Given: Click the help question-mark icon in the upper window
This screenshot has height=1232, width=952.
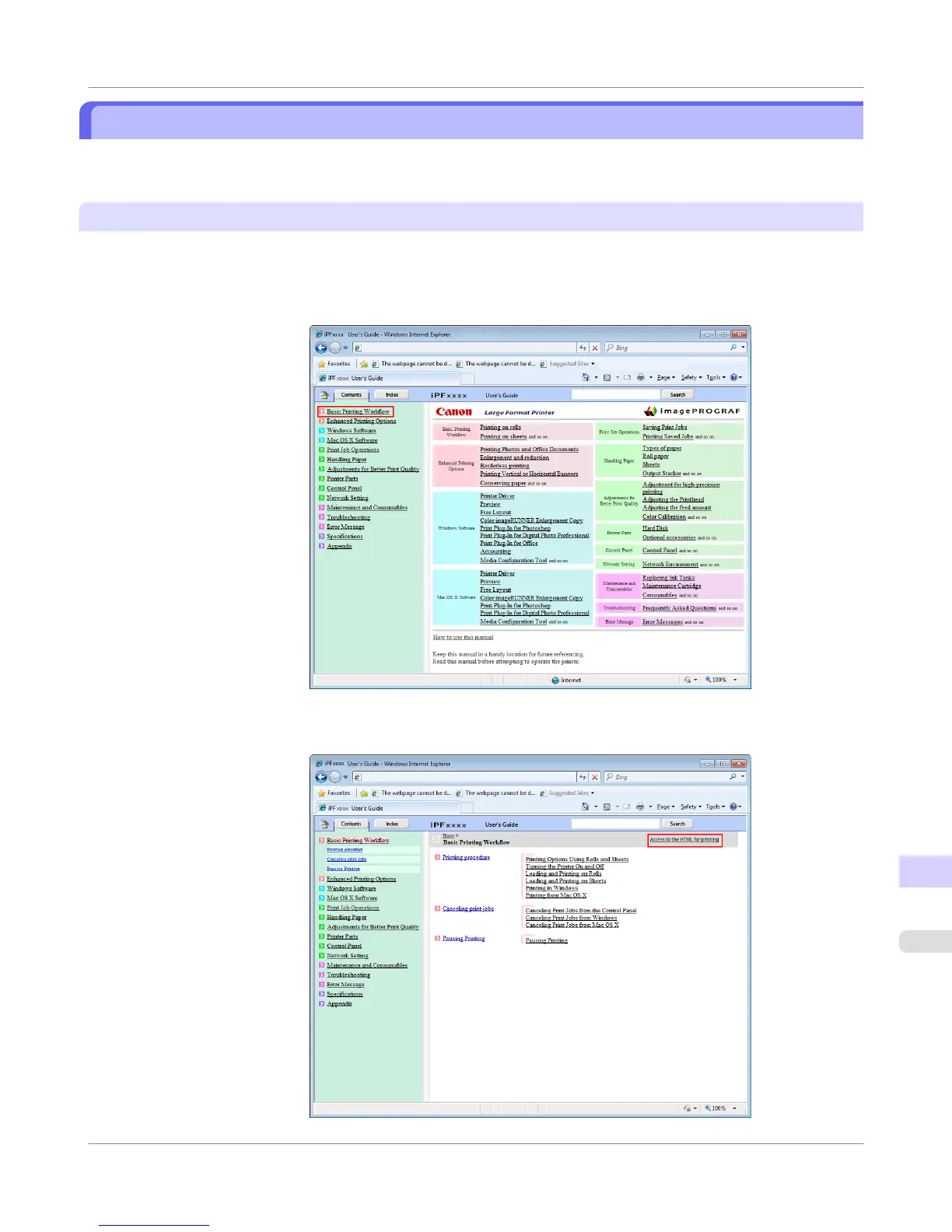Looking at the screenshot, I should point(733,377).
